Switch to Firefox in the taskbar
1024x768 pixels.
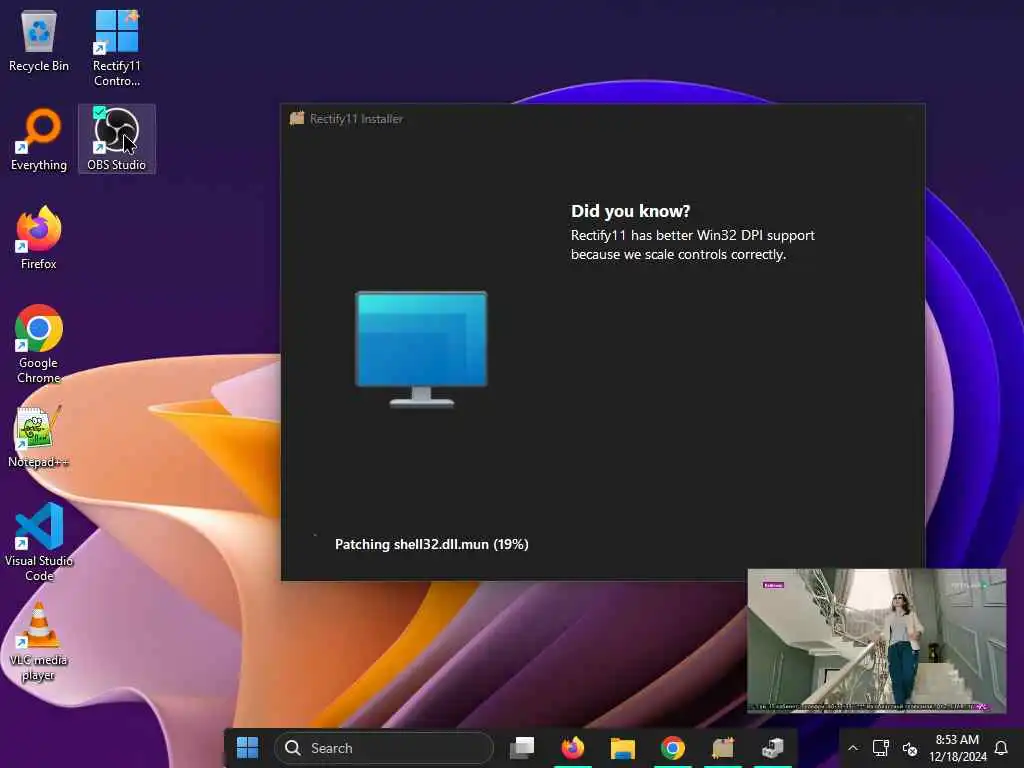(573, 748)
